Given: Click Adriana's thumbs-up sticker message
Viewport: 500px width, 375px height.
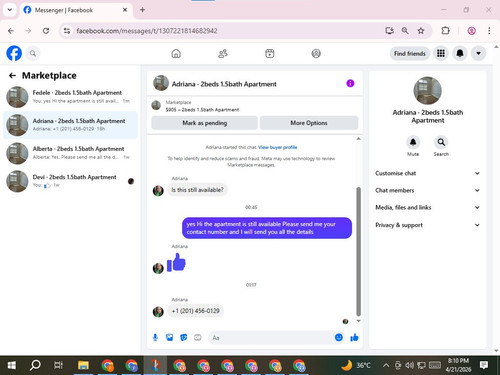Looking at the screenshot, I should (x=176, y=262).
